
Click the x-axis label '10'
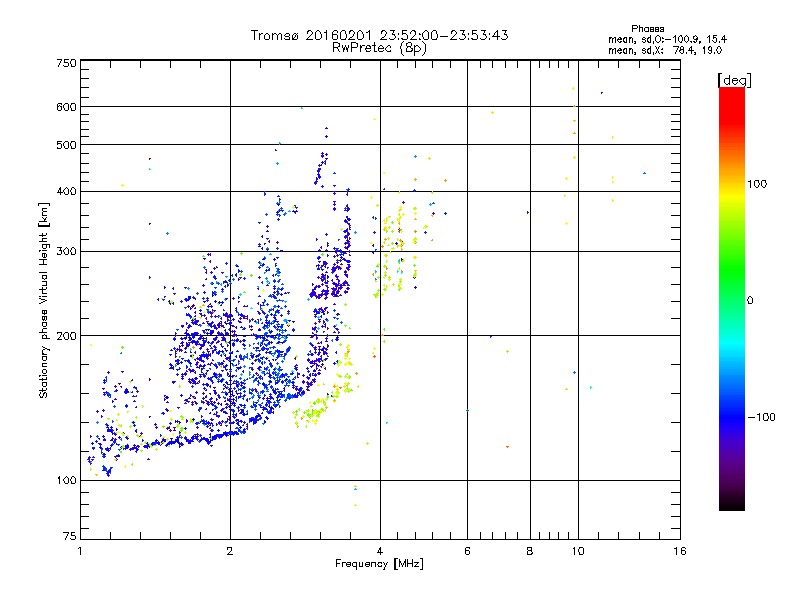click(x=578, y=551)
